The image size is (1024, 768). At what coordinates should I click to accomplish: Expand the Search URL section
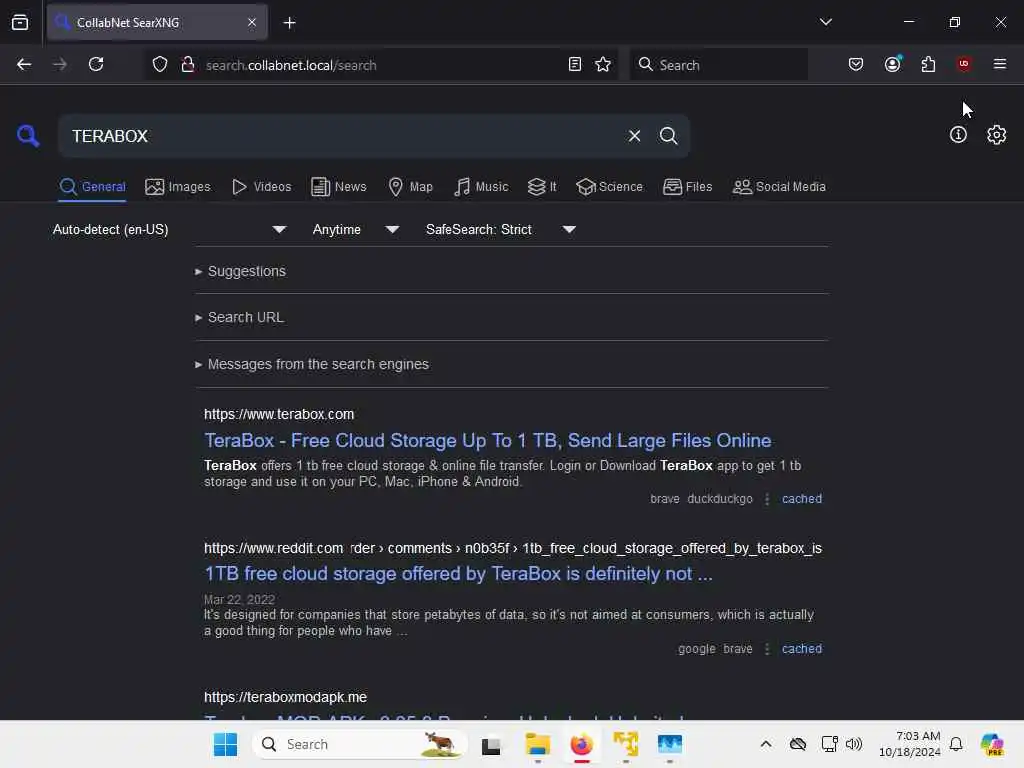click(239, 317)
